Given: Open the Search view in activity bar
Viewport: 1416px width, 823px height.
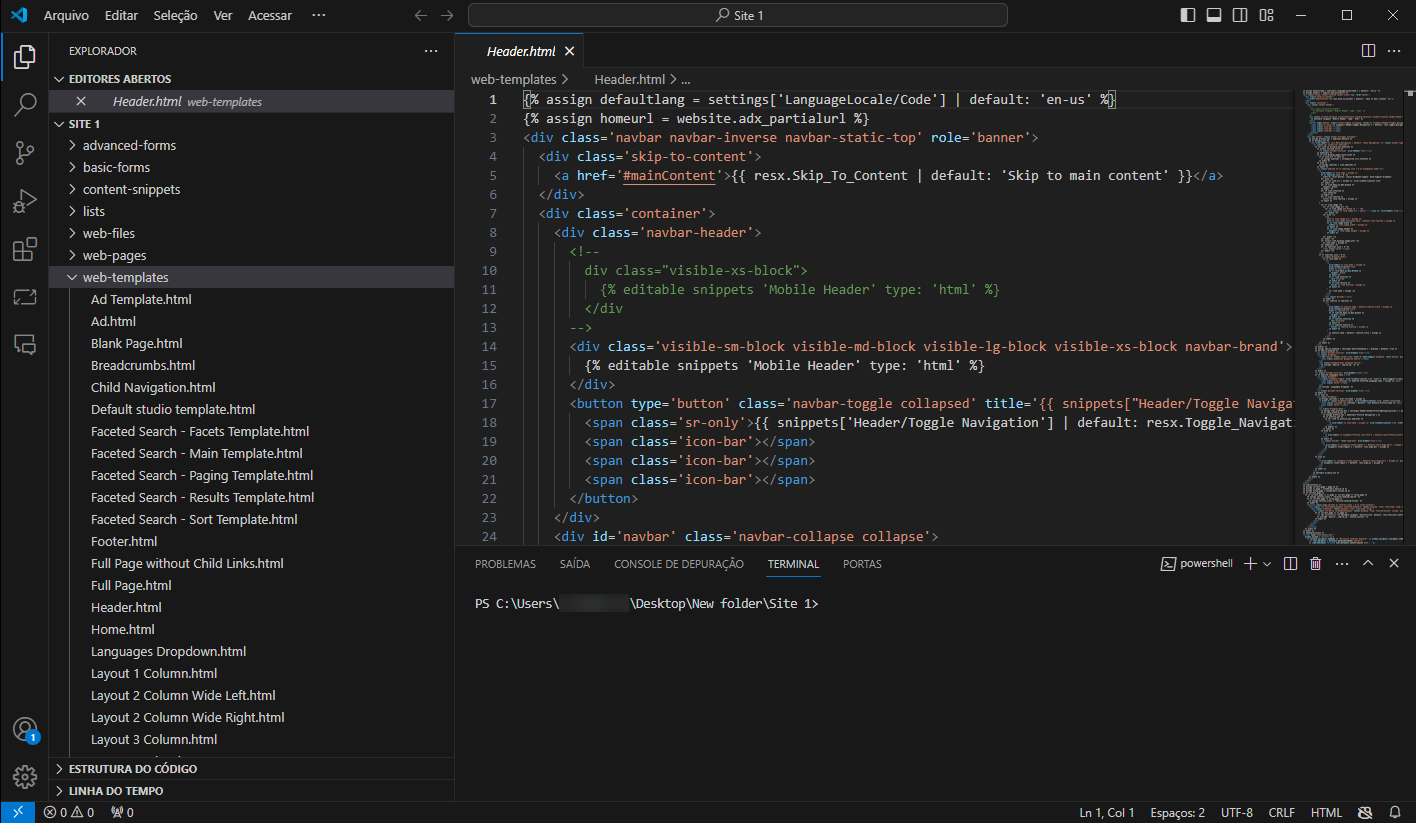Looking at the screenshot, I should (25, 105).
